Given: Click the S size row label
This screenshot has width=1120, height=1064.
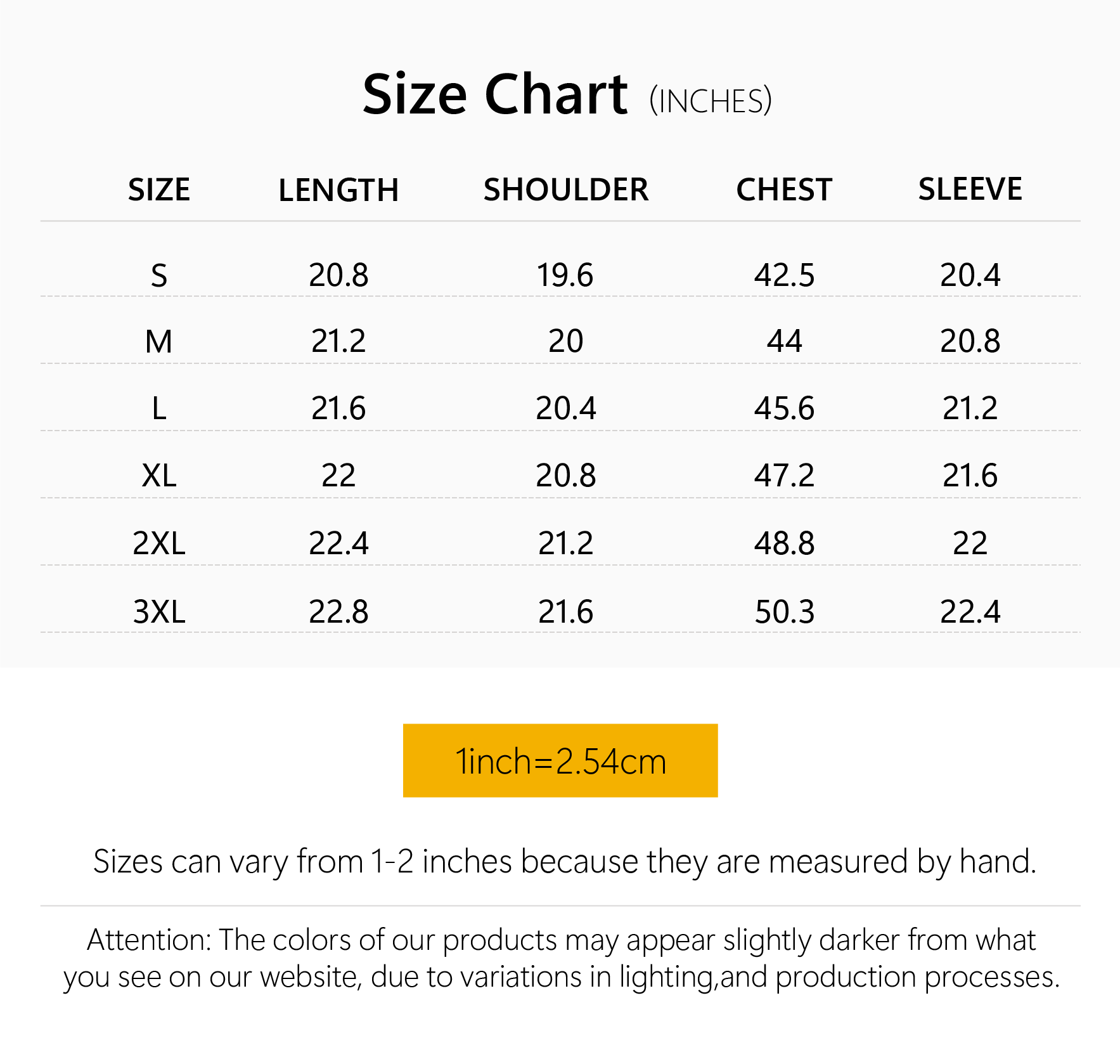Looking at the screenshot, I should [x=159, y=276].
